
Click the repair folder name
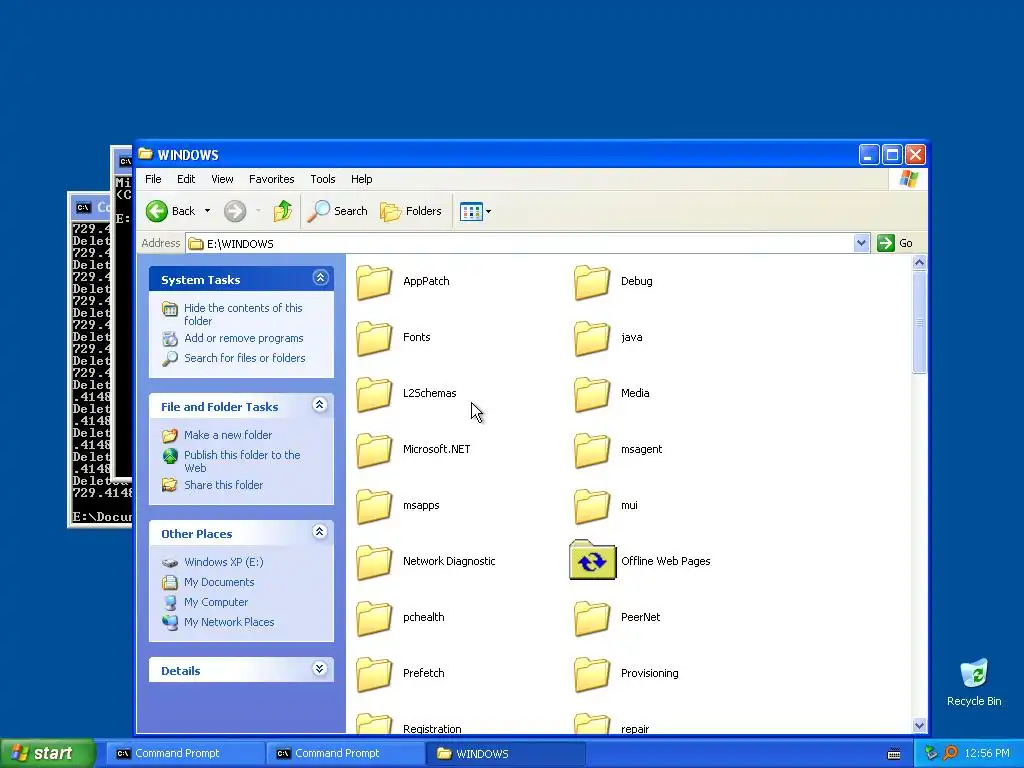click(x=635, y=729)
